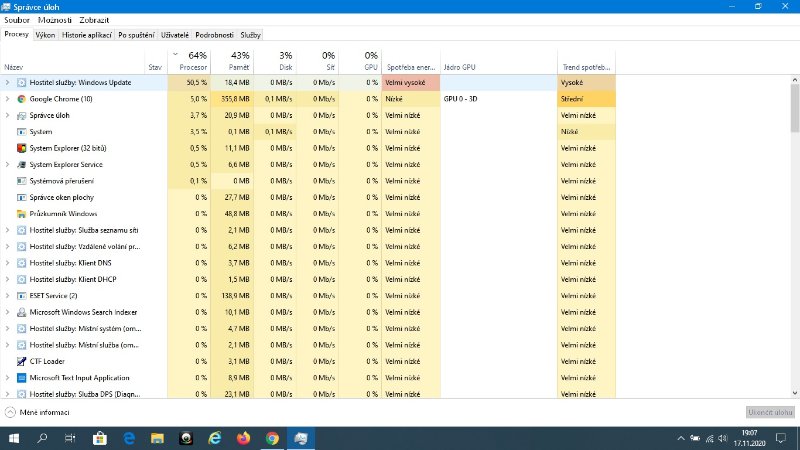This screenshot has height=450, width=800.
Task: Click the ESET Service process icon
Action: 21,295
